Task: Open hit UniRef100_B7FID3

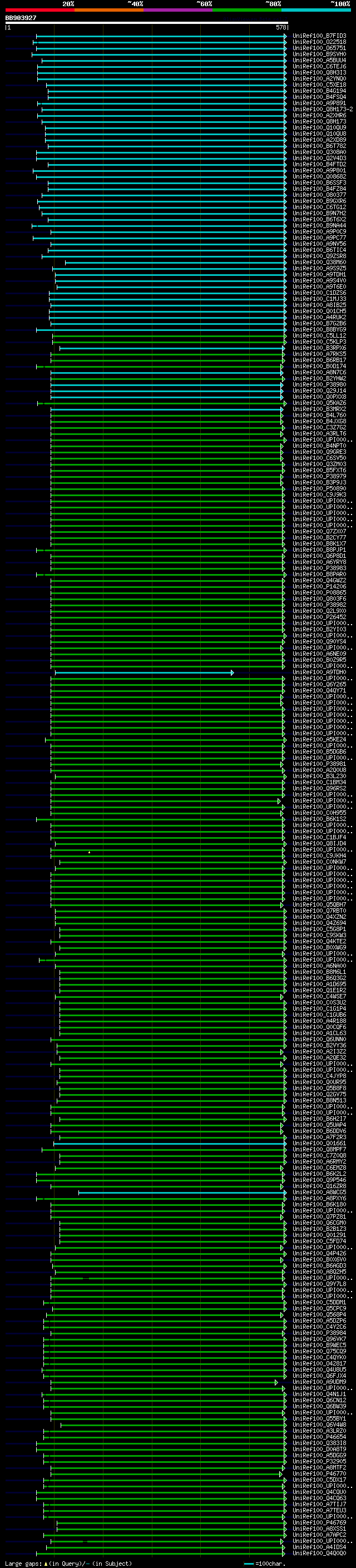Action: click(x=319, y=36)
